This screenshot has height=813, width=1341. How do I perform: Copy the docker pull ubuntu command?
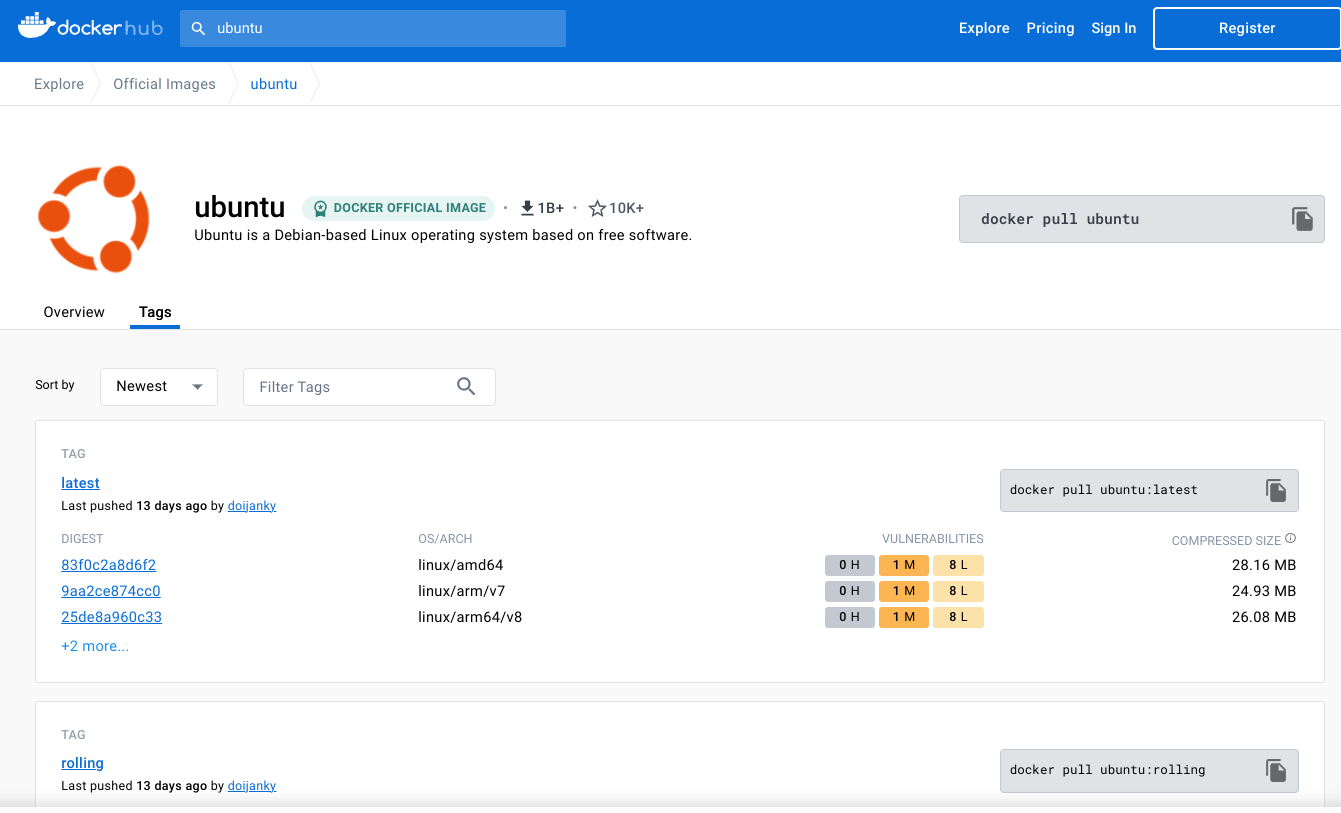[1302, 218]
